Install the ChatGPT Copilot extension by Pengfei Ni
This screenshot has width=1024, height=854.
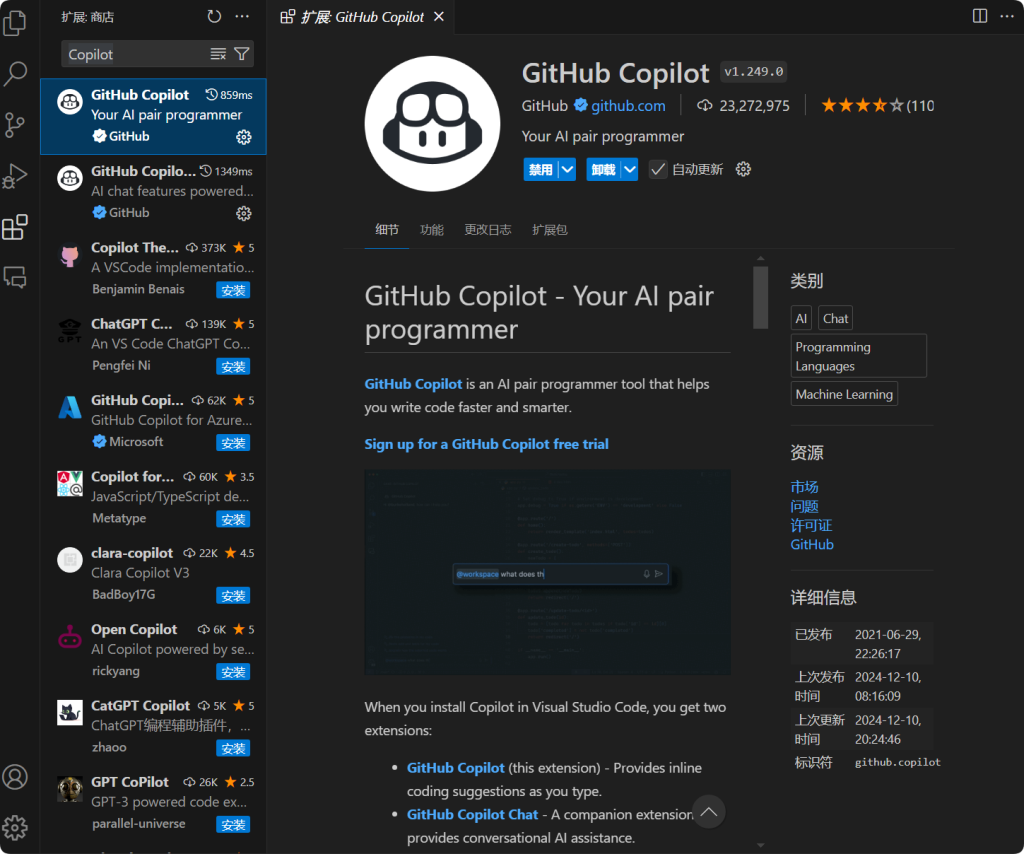tap(233, 367)
